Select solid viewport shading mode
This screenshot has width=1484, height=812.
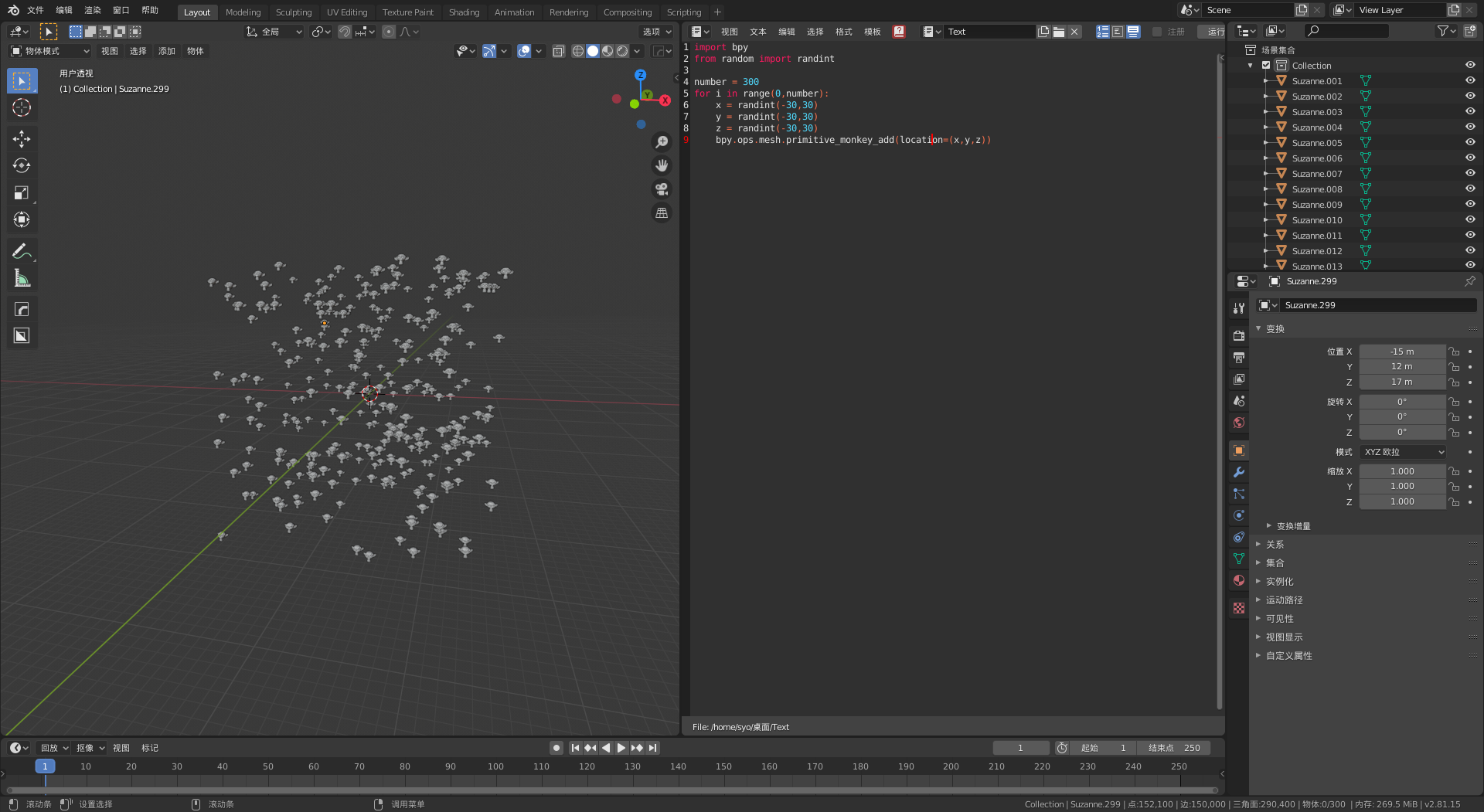click(593, 51)
